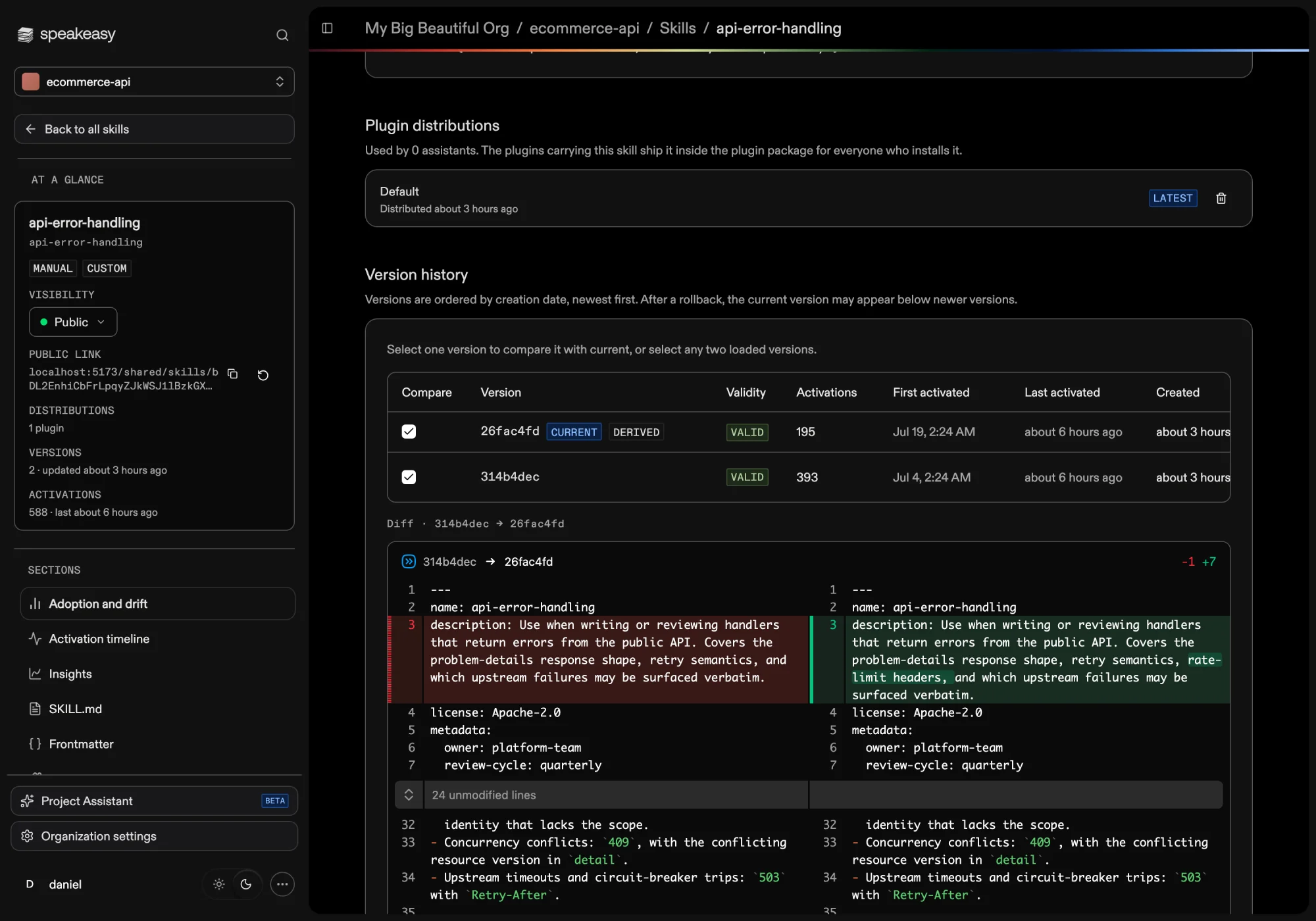This screenshot has height=921, width=1316.
Task: Click the diff file icon beside 314b4dec
Action: (409, 561)
